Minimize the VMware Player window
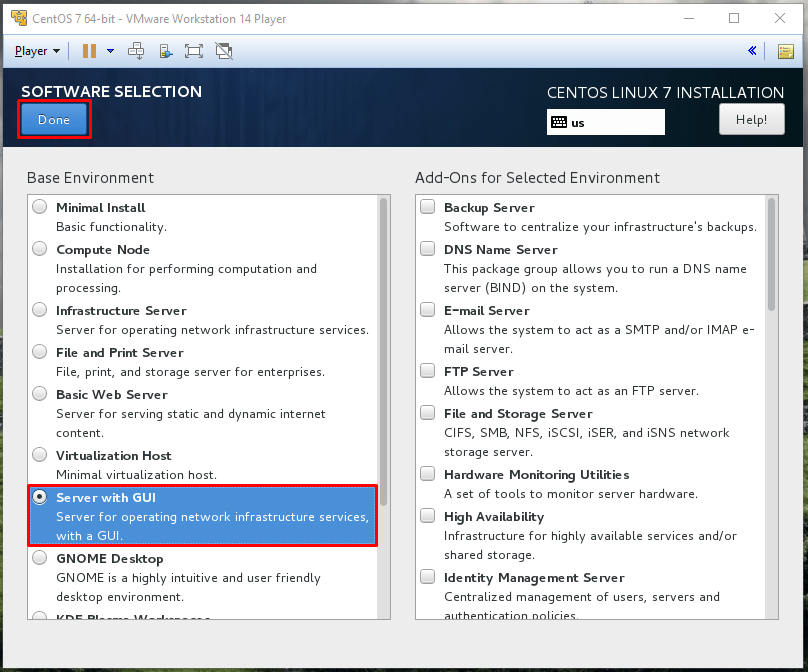This screenshot has height=672, width=808. coord(689,19)
